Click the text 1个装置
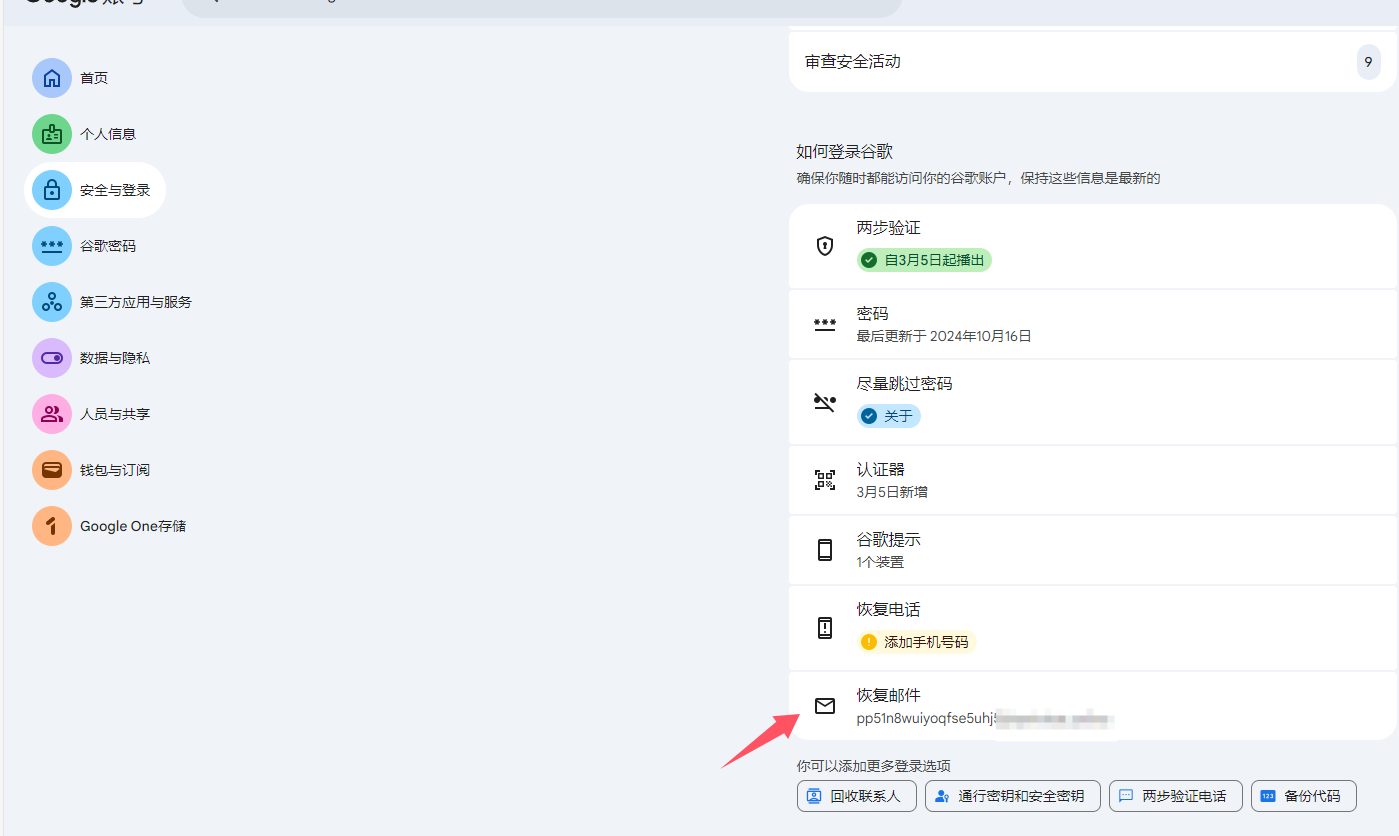1399x836 pixels. pyautogui.click(x=881, y=562)
